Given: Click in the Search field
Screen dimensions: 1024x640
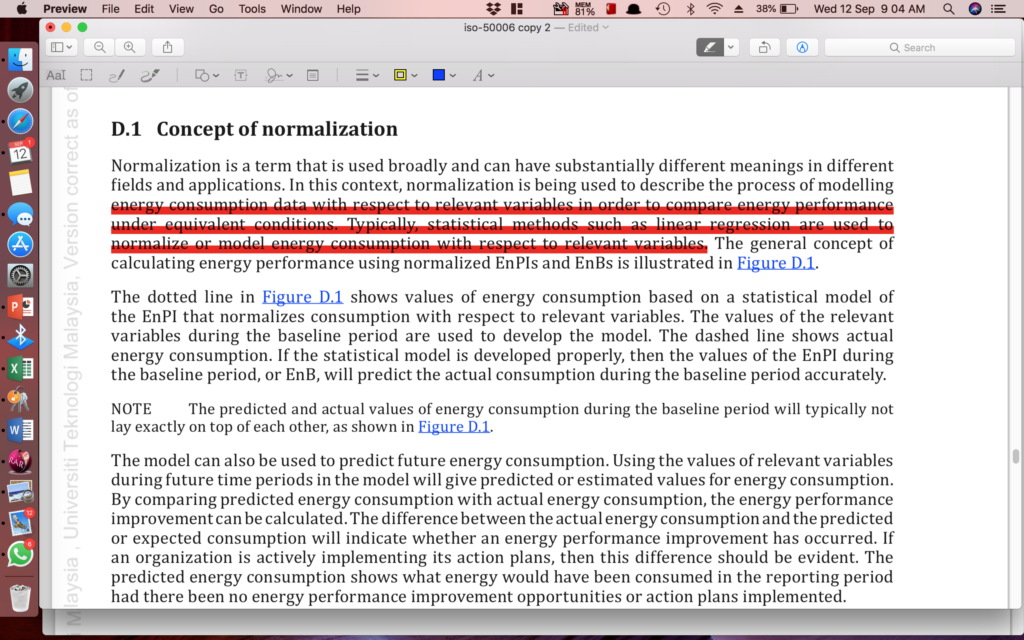Looking at the screenshot, I should (x=918, y=47).
